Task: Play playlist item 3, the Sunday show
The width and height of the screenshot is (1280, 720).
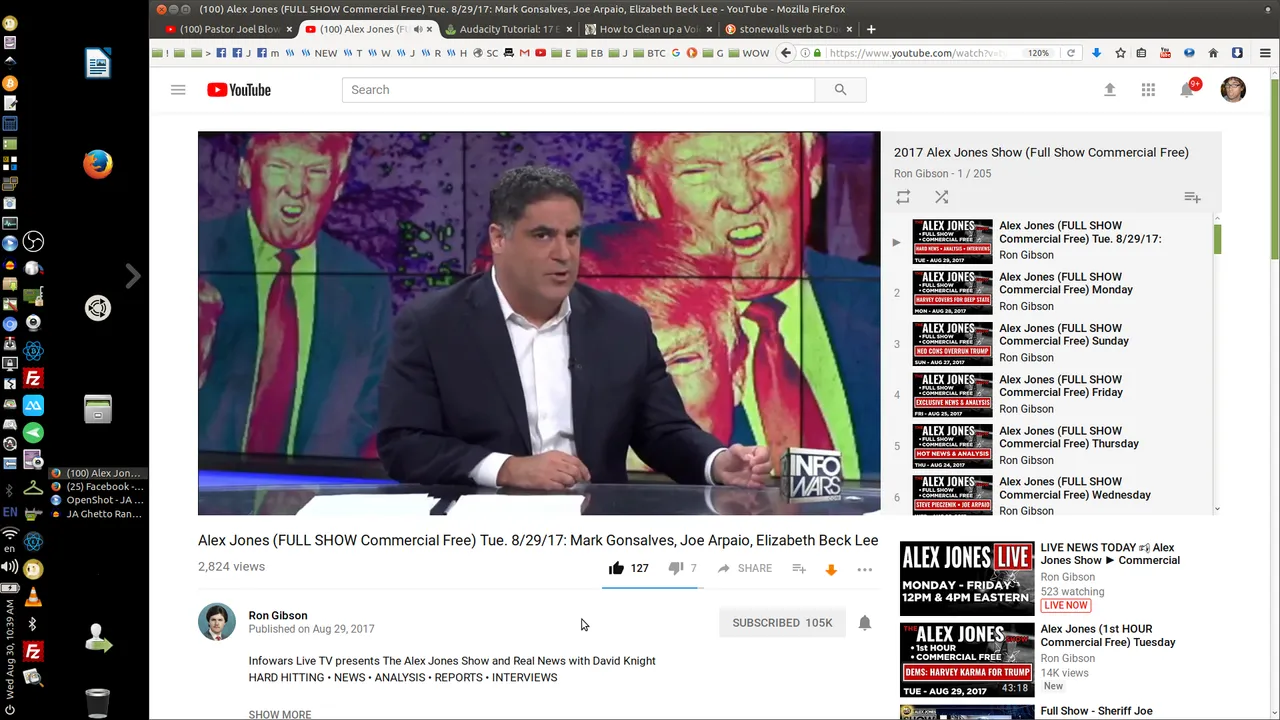Action: (x=1050, y=343)
